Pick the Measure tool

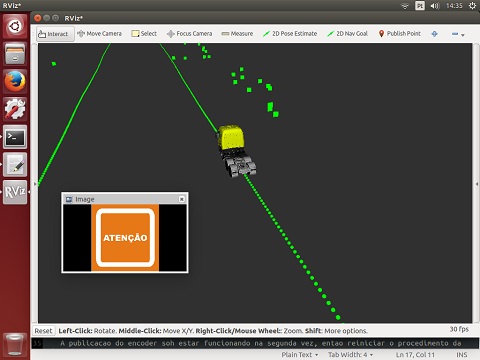pos(237,34)
